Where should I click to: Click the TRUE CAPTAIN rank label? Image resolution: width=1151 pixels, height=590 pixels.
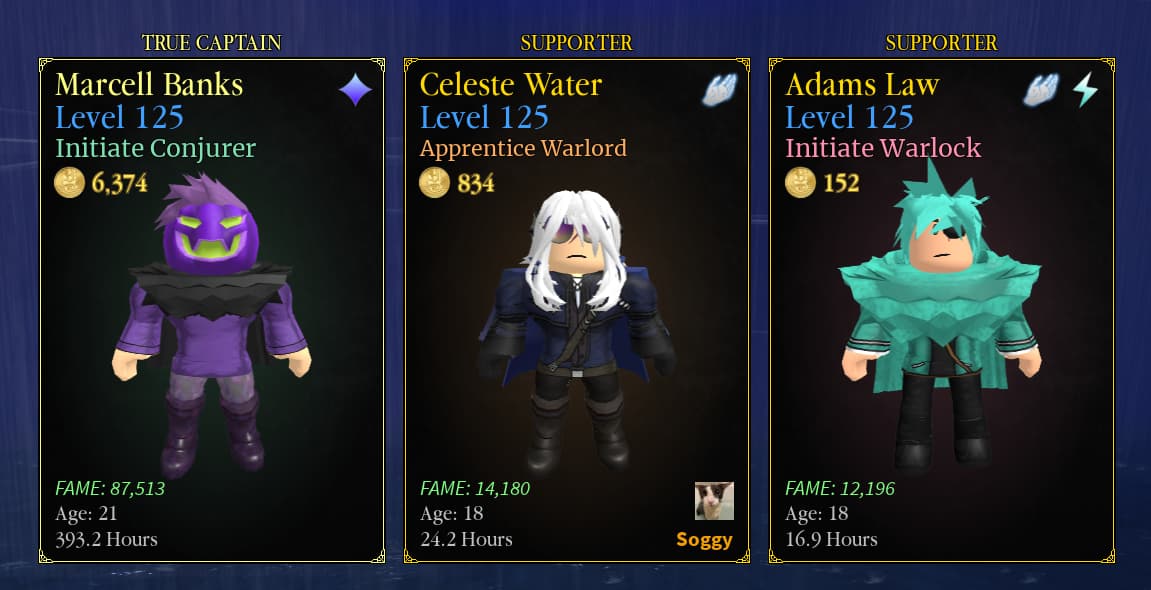[x=211, y=43]
